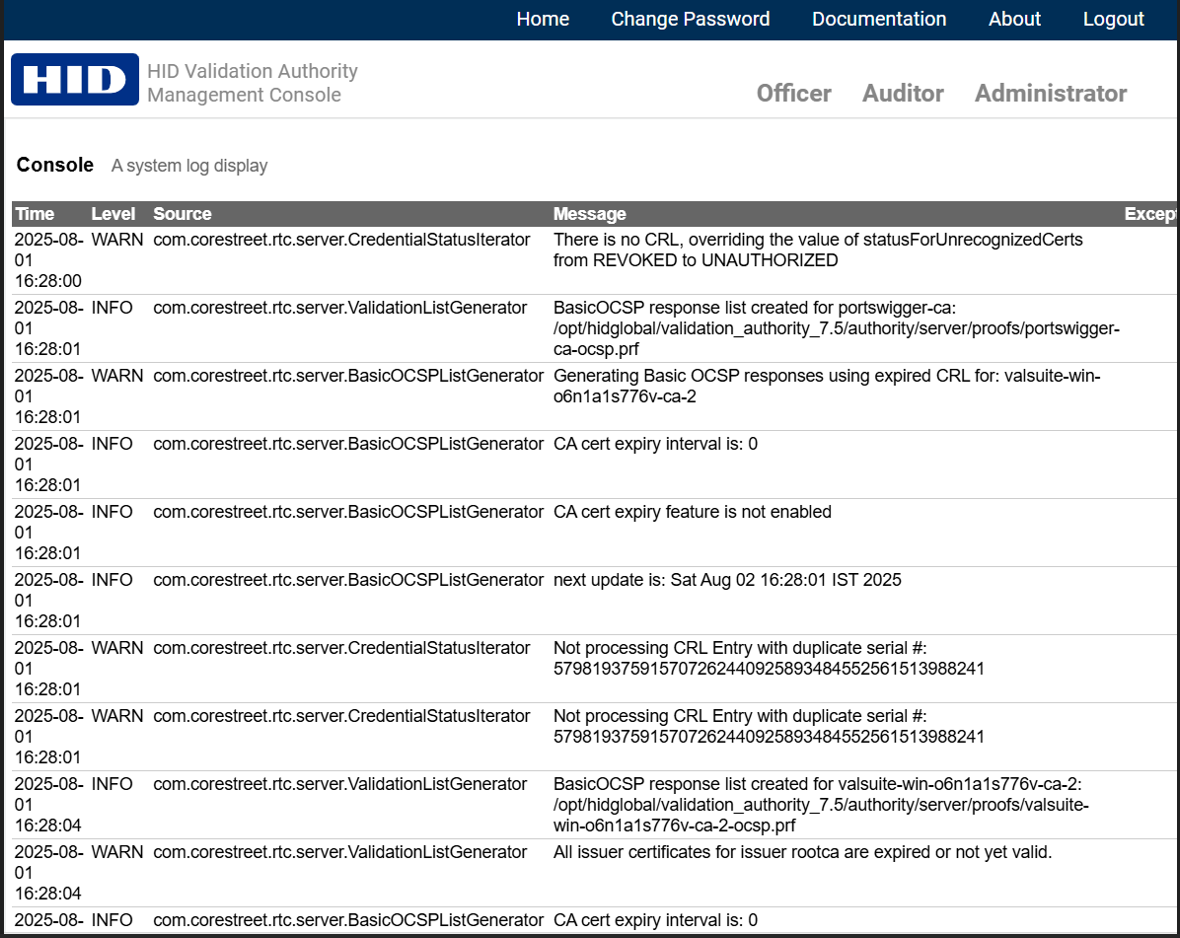
Task: Click the Level column header
Action: point(113,213)
